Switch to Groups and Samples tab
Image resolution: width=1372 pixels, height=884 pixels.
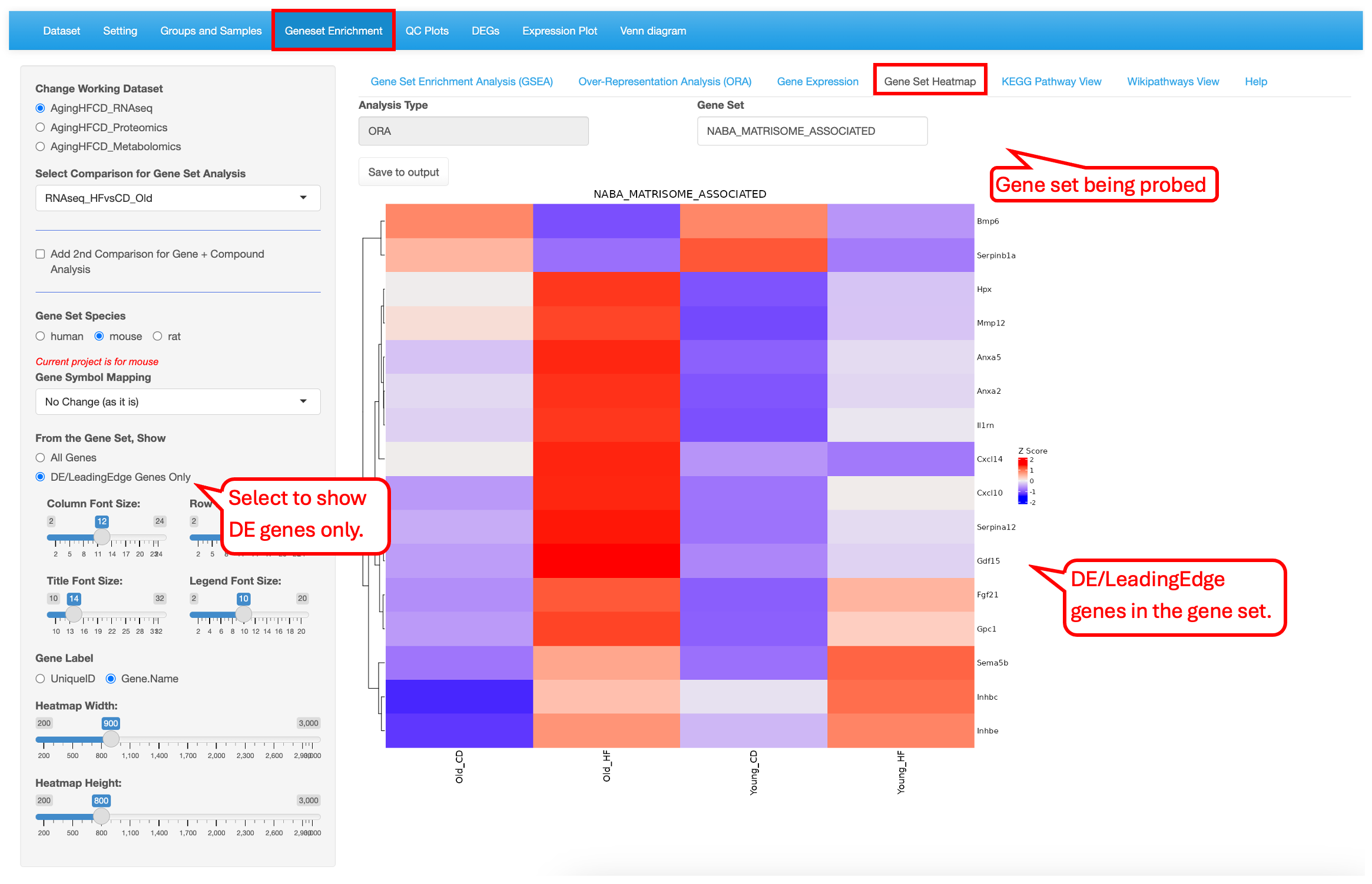[211, 31]
